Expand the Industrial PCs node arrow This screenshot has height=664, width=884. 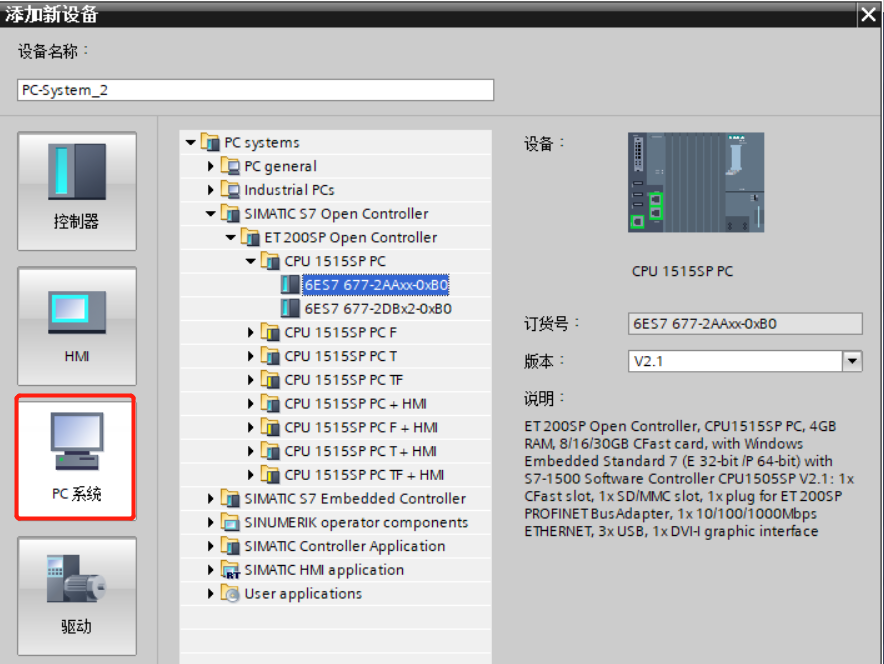click(210, 190)
